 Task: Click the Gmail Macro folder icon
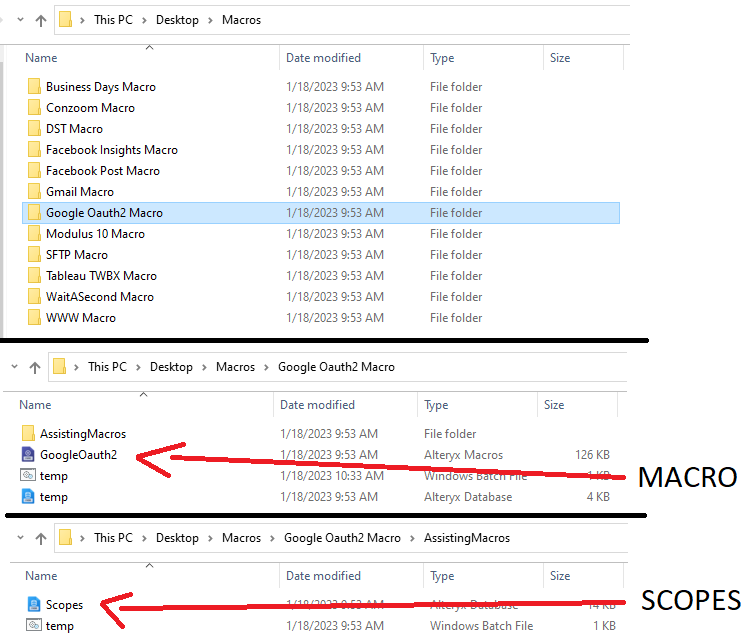34,192
